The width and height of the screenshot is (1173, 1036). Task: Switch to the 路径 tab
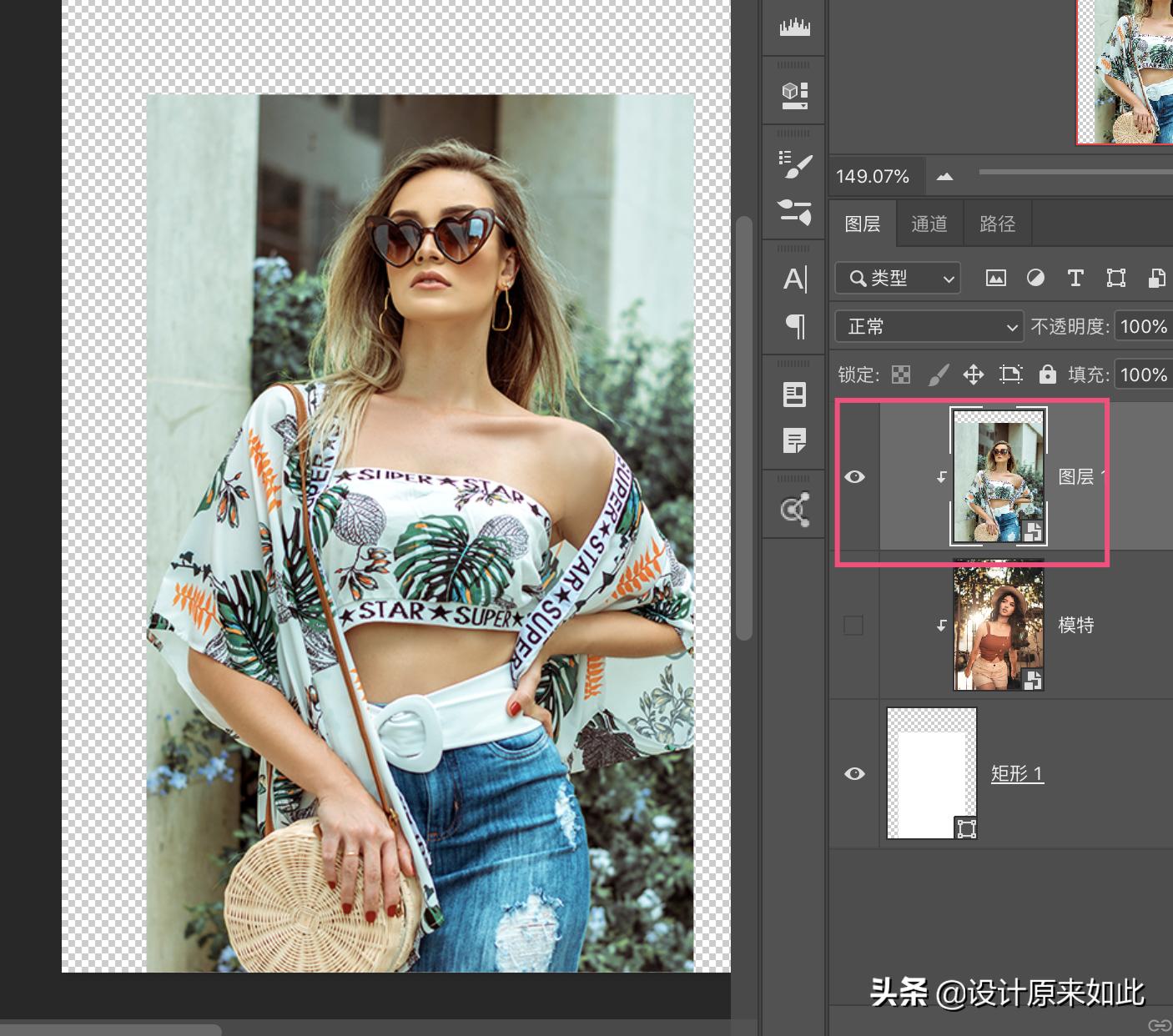pyautogui.click(x=997, y=224)
